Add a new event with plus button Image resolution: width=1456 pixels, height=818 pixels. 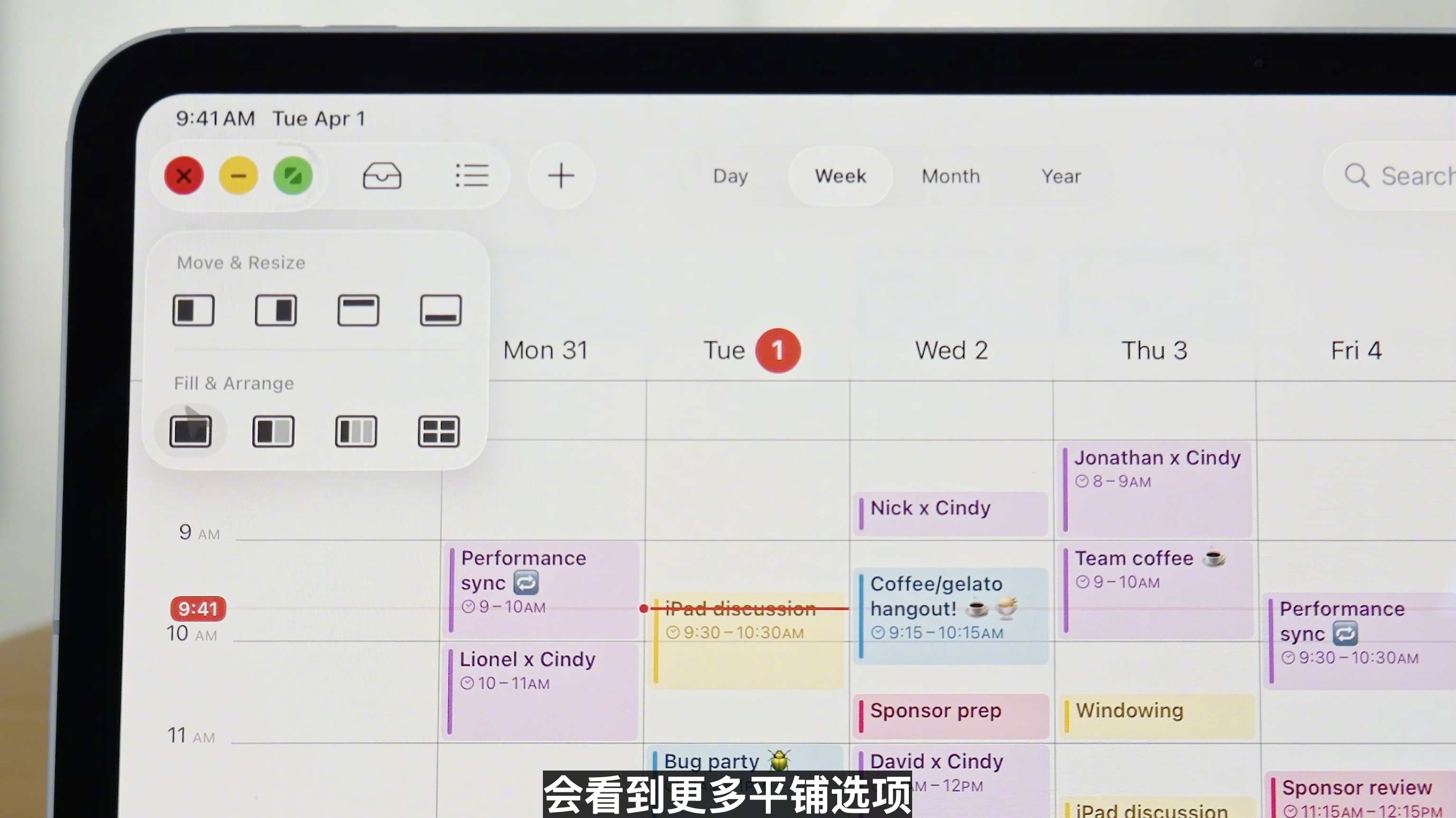(561, 176)
